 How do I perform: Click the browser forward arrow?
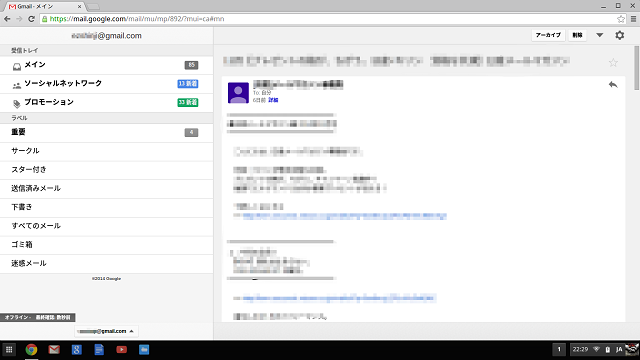tap(19, 19)
